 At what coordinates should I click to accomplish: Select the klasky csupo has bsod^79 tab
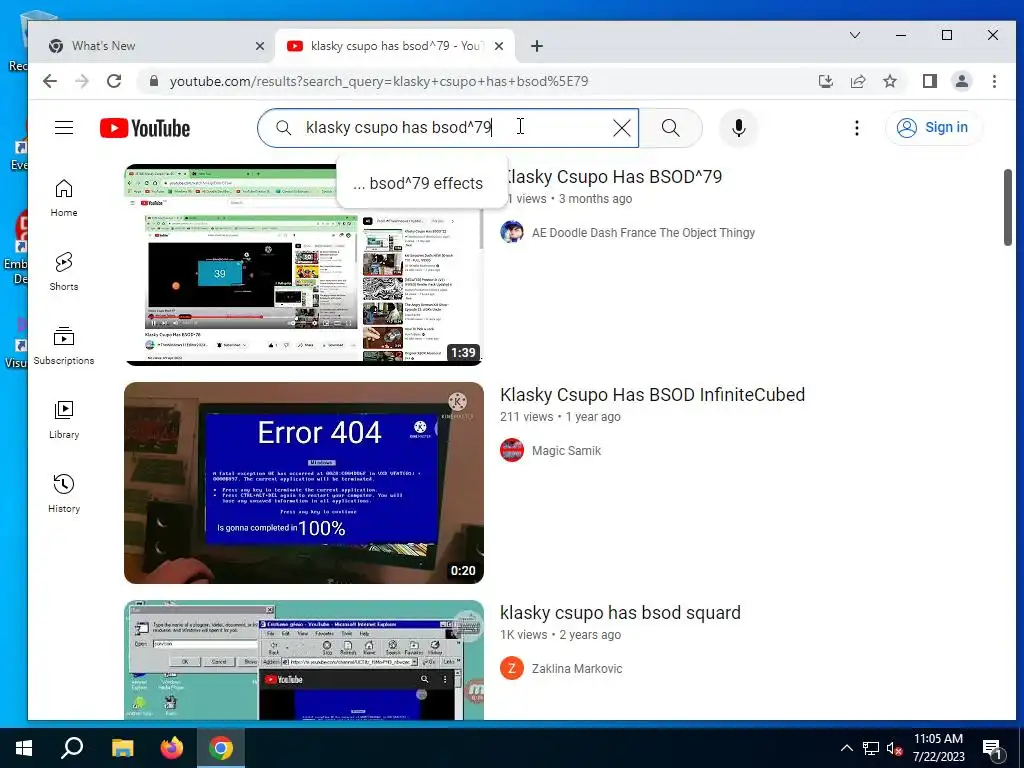(394, 46)
